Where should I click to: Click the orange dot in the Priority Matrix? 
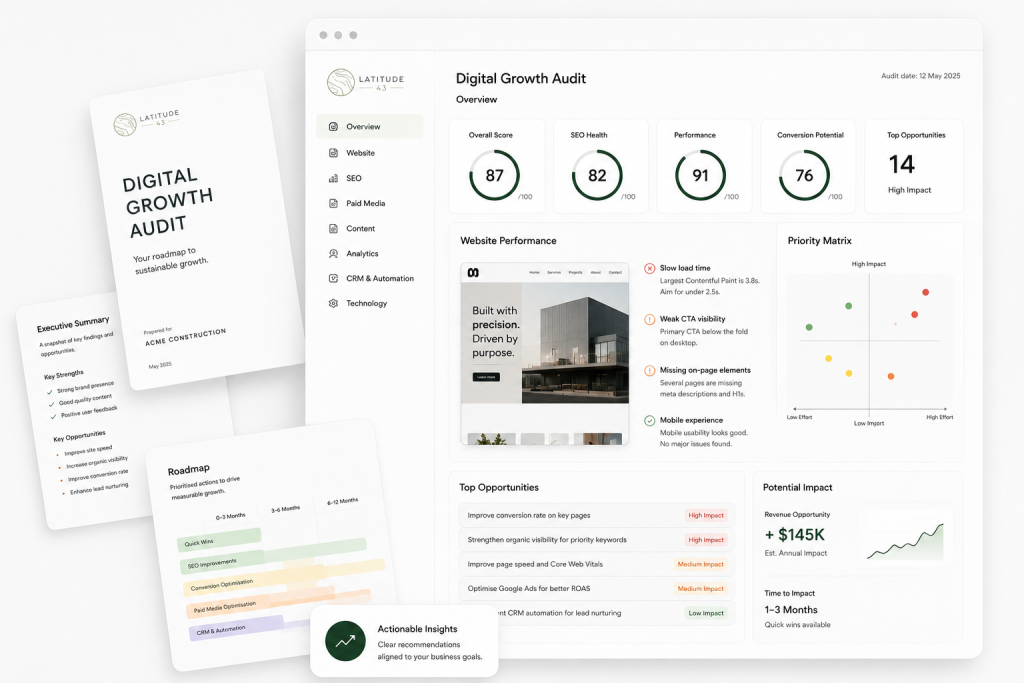tap(891, 376)
